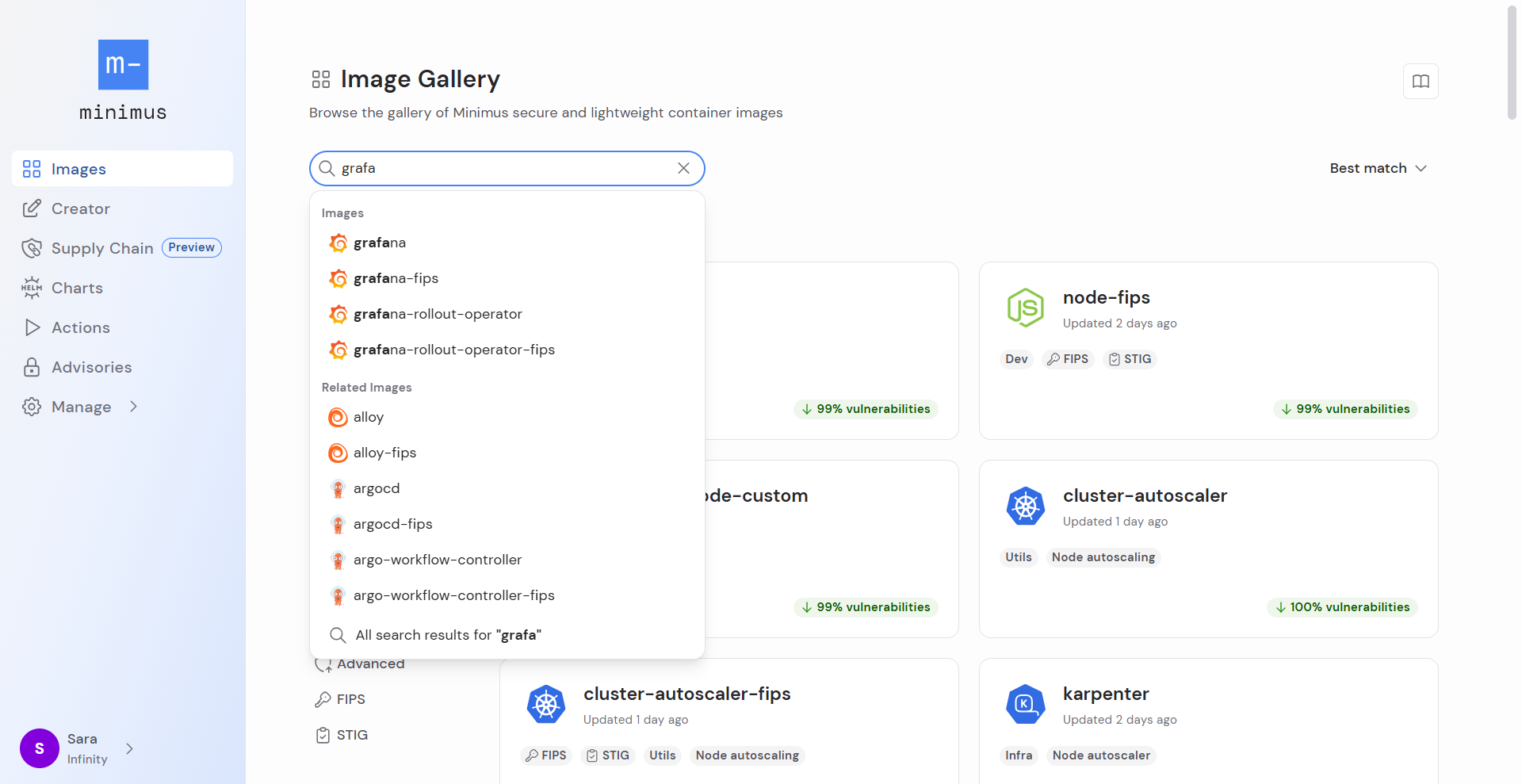This screenshot has height=784, width=1522.
Task: Select the STIG filter option
Action: [x=342, y=735]
